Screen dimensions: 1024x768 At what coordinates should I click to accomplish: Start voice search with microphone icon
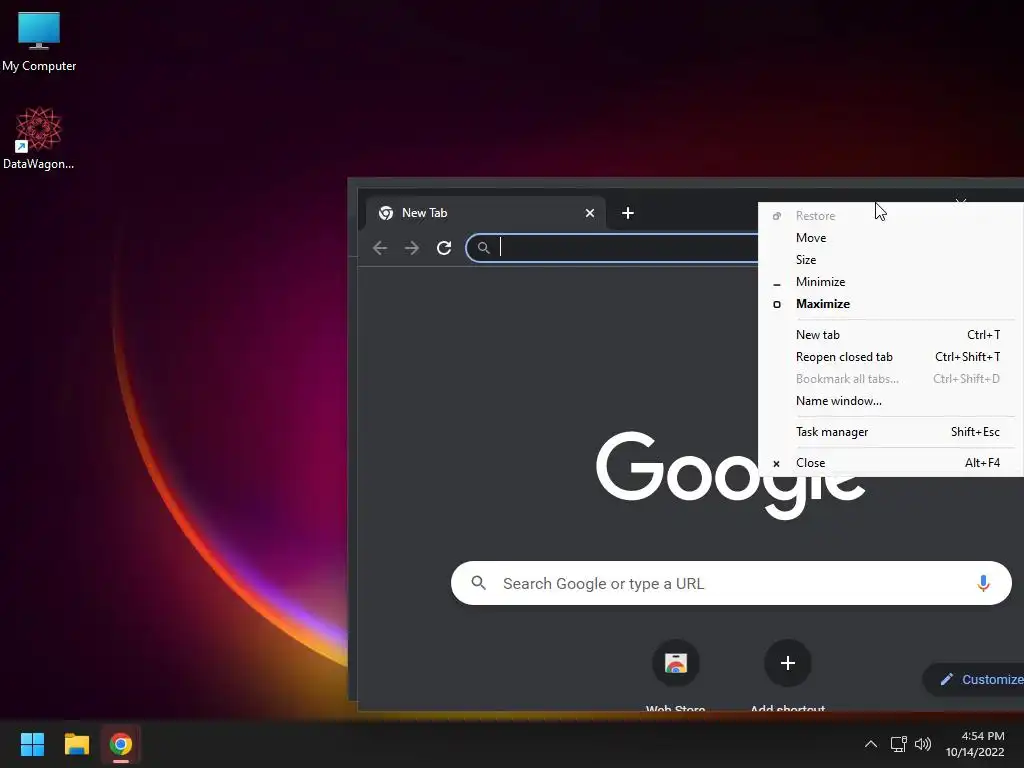[983, 583]
